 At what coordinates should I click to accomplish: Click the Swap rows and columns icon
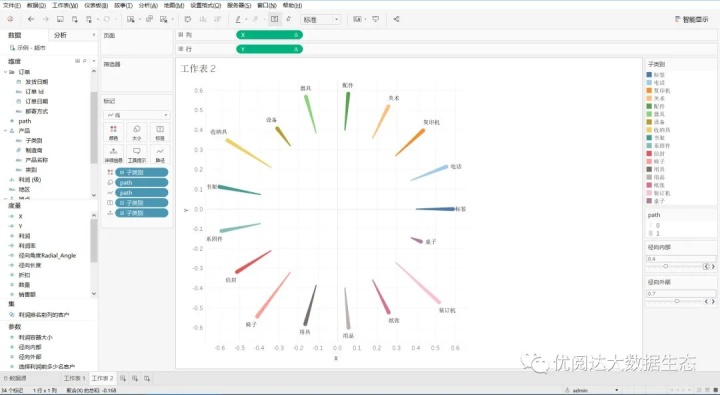(x=188, y=19)
